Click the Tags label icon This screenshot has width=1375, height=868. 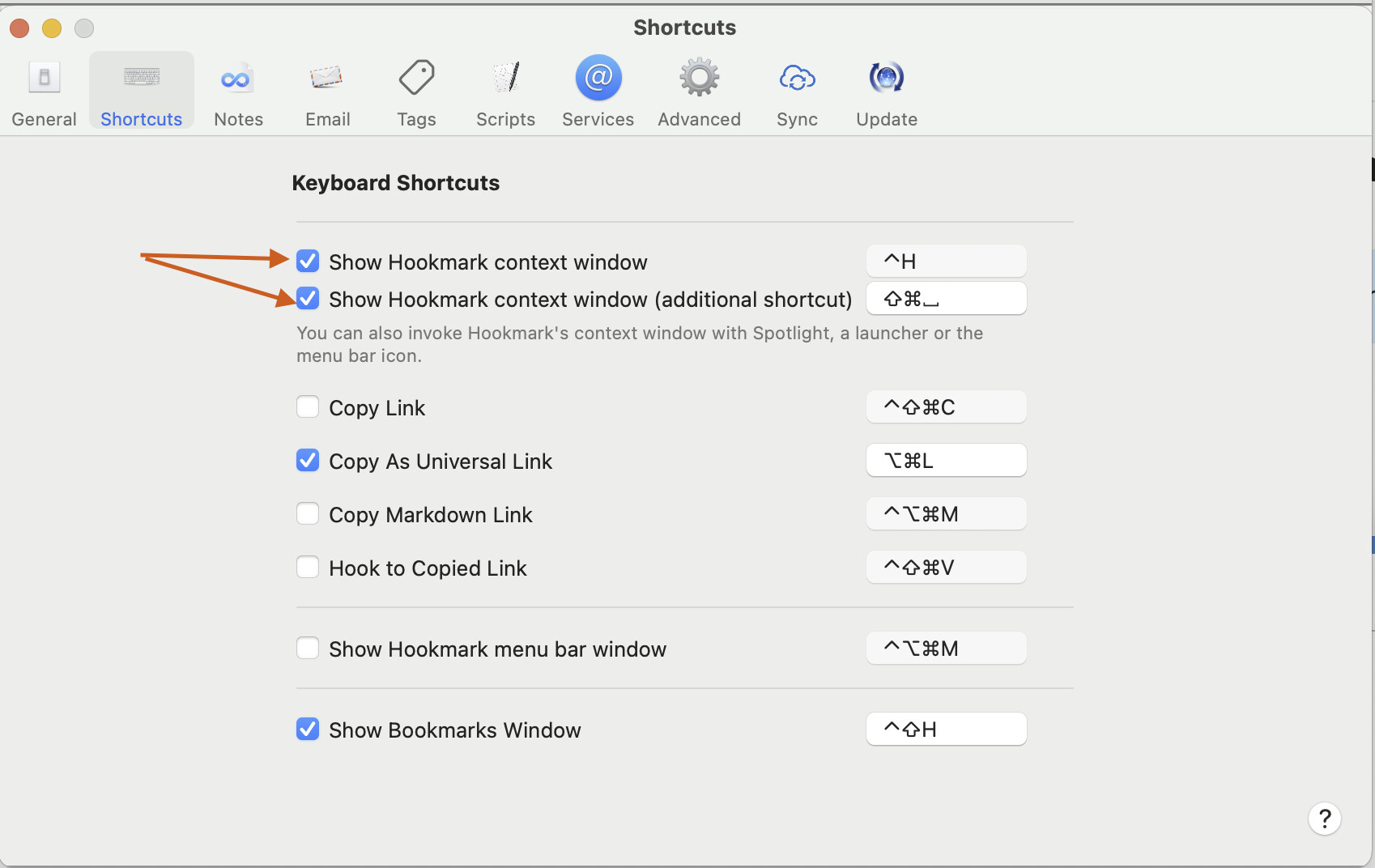[416, 79]
